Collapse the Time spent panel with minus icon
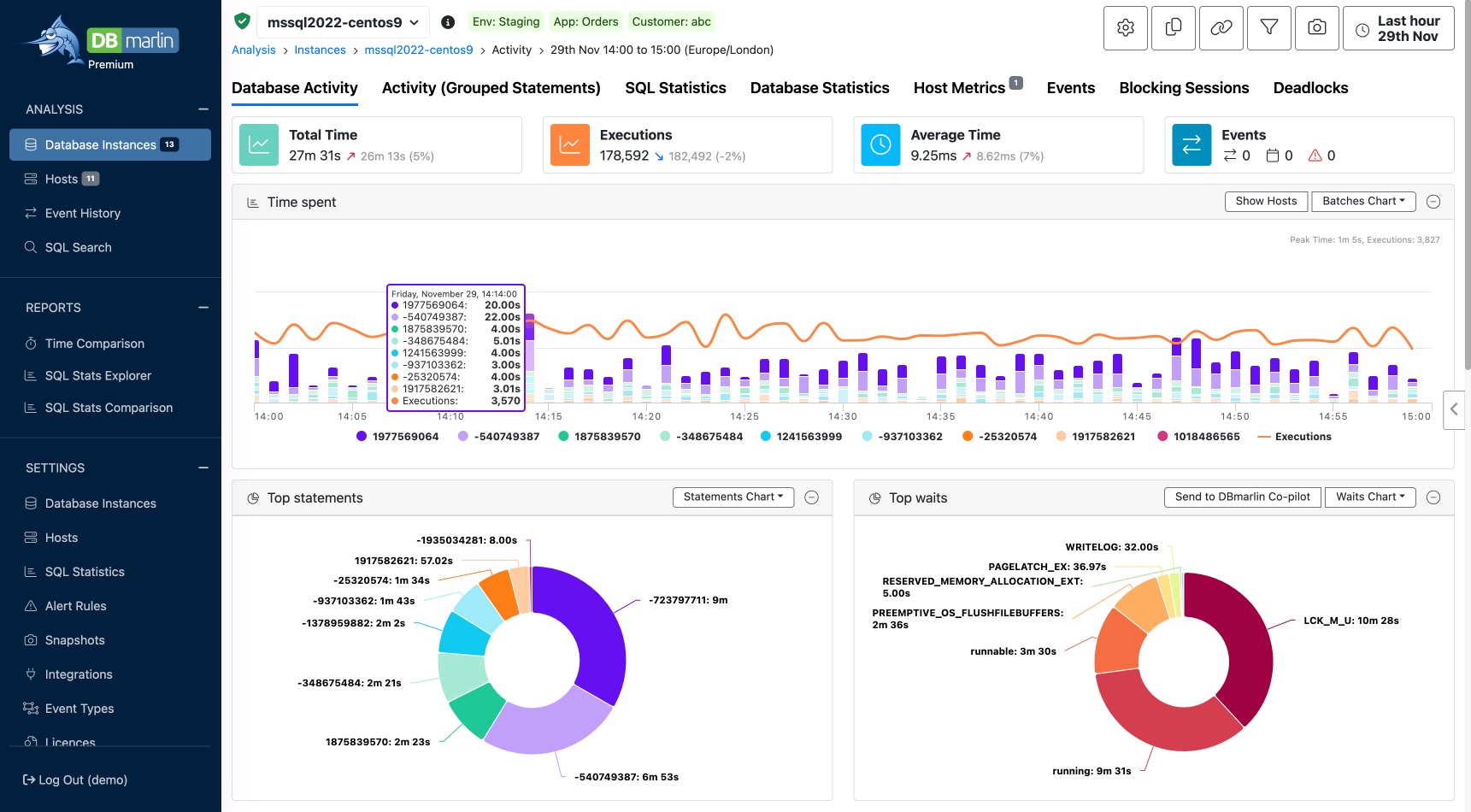Screen dimensions: 1471x812 click(x=1433, y=202)
